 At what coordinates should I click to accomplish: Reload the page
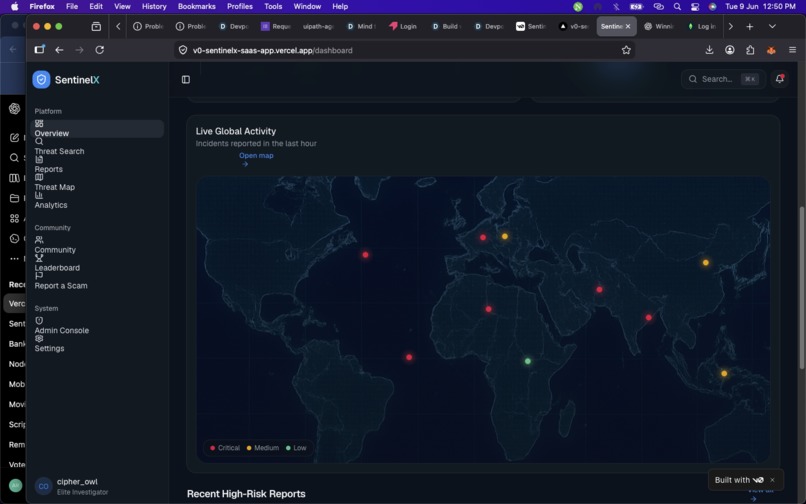point(100,50)
